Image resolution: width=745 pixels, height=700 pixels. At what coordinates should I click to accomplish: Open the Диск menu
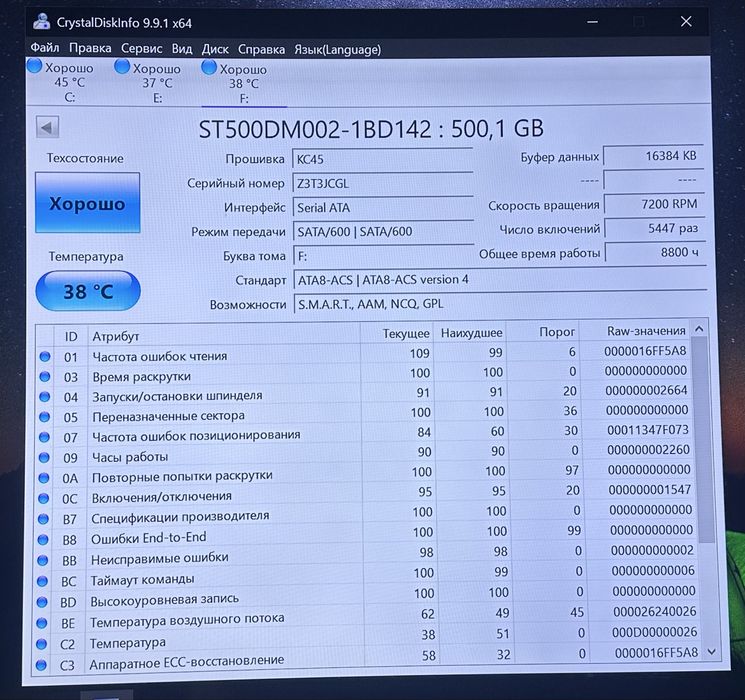click(x=215, y=49)
